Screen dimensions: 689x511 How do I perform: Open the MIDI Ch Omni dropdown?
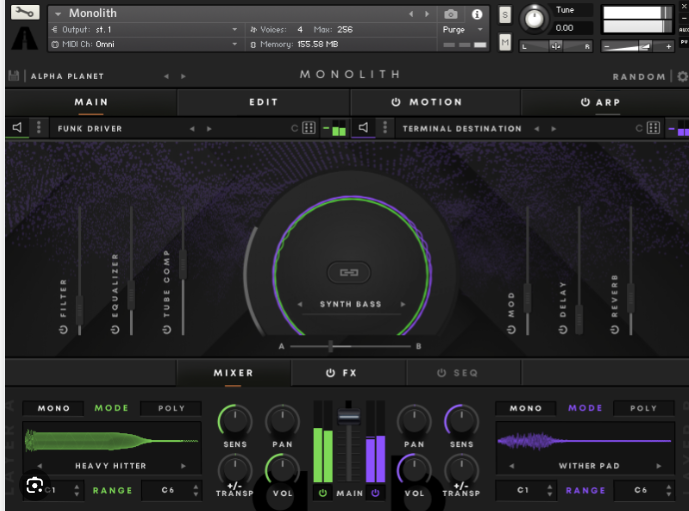point(235,44)
